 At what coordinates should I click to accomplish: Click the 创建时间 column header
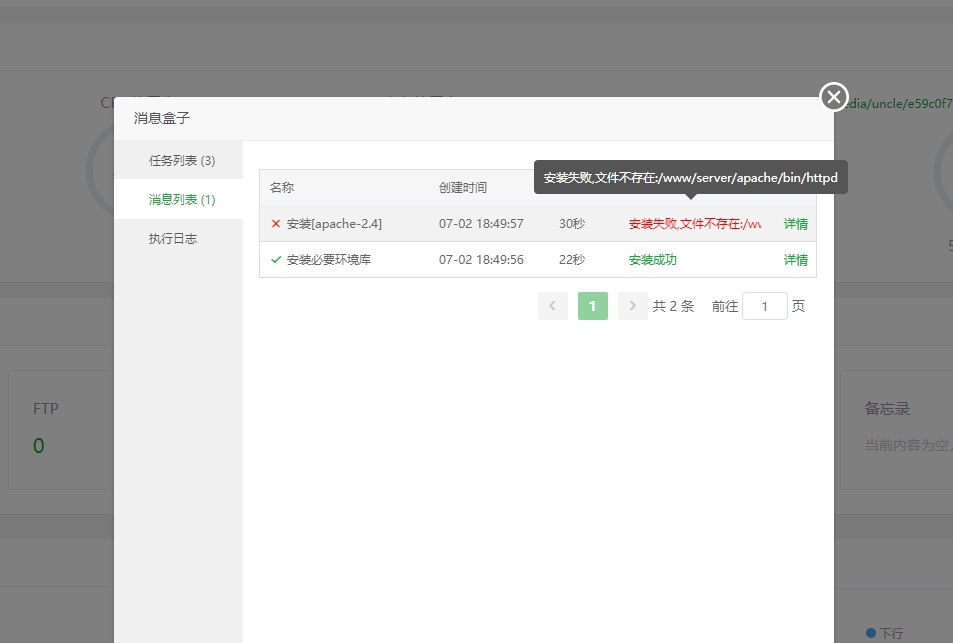pos(463,187)
